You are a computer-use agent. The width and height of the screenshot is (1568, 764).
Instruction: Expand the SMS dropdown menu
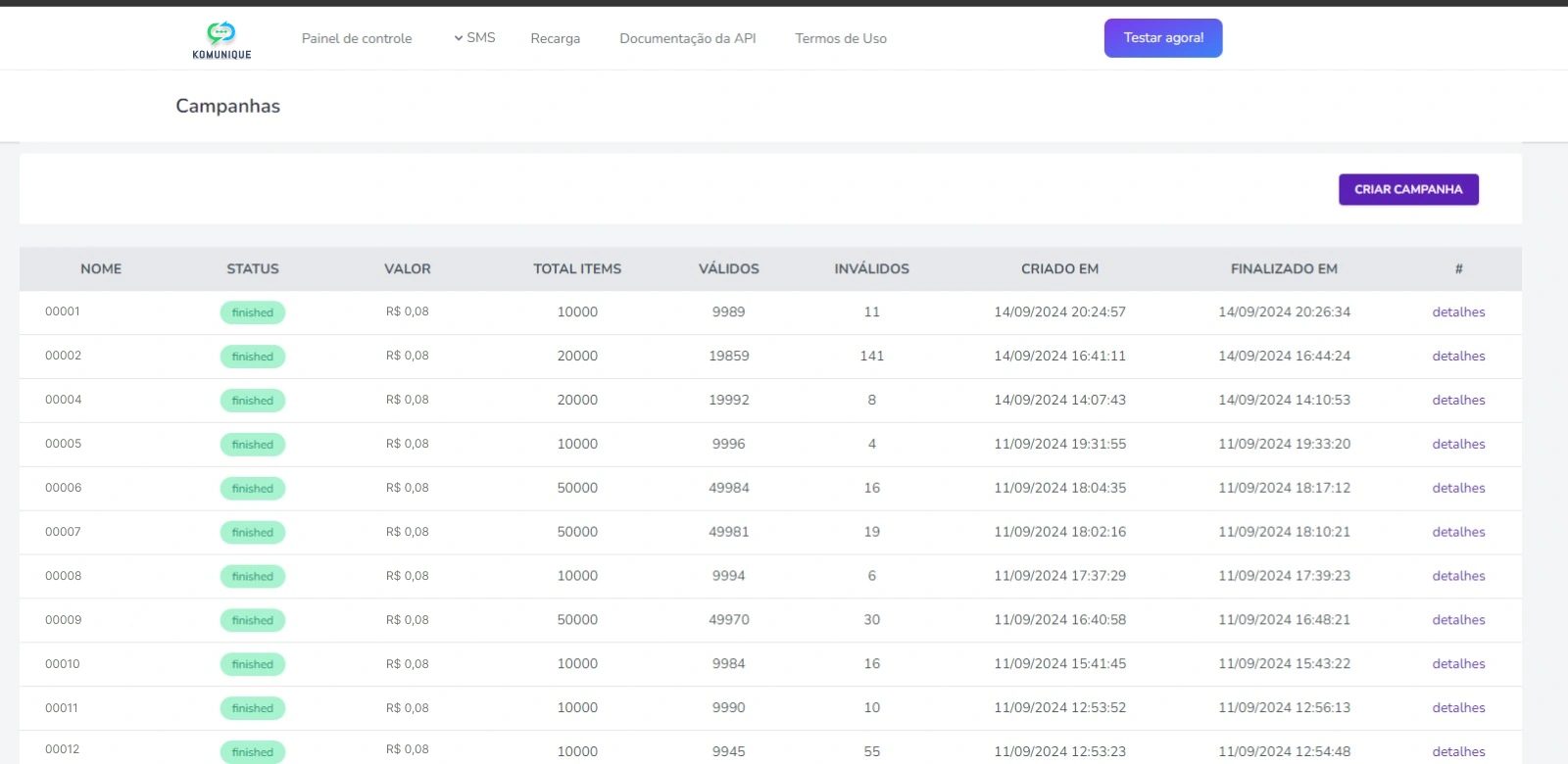click(474, 37)
